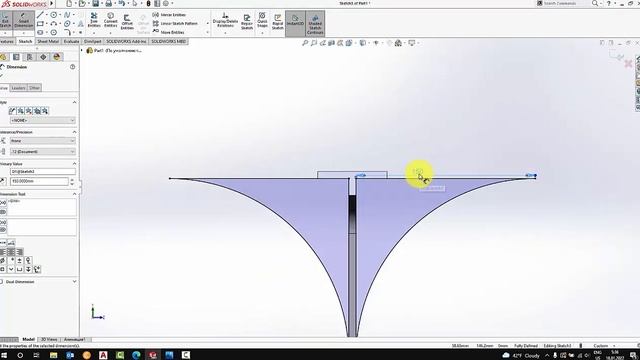
Task: Select the Circle sketch tool
Action: (53, 15)
